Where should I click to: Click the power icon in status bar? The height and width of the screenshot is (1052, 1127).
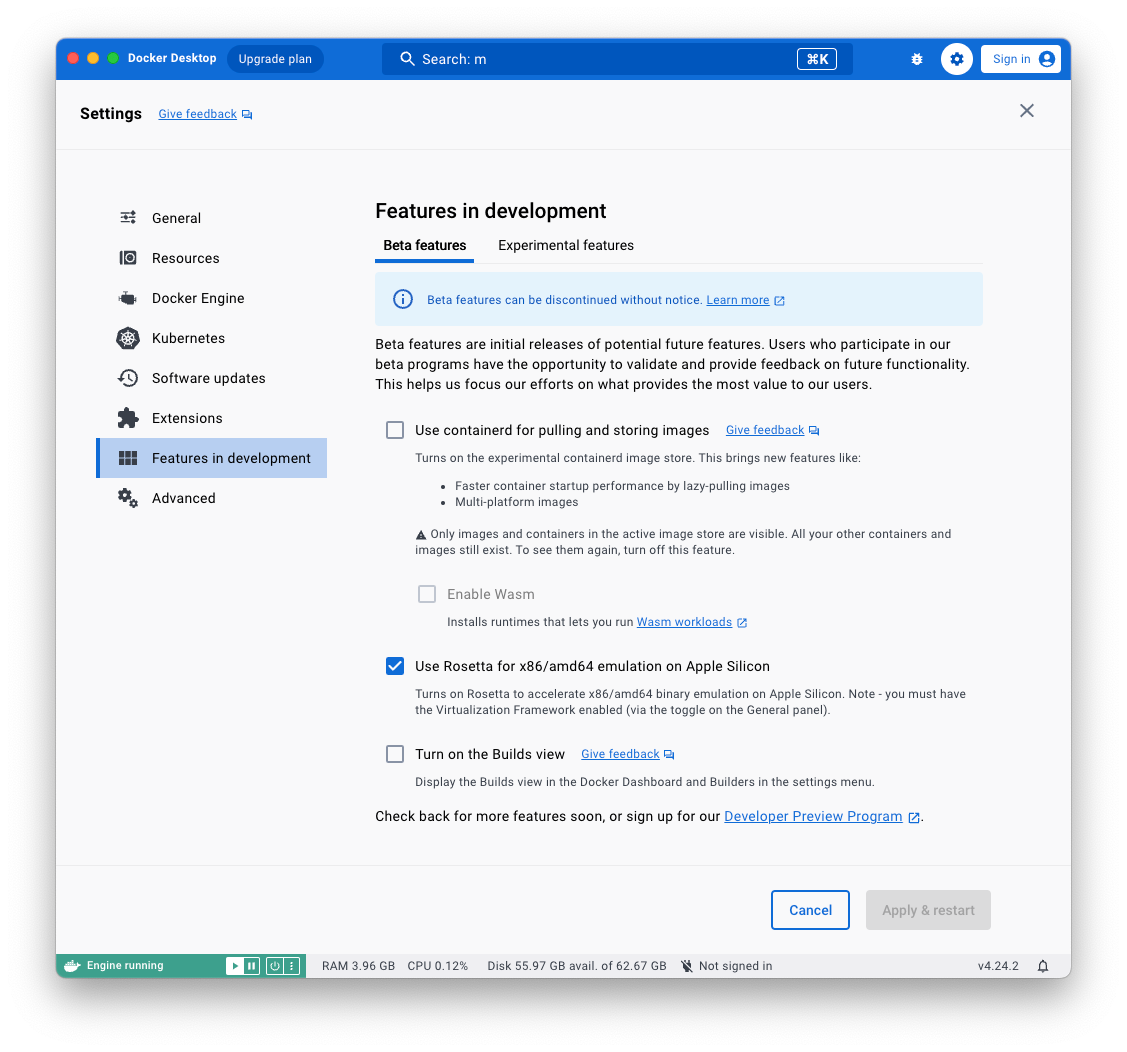point(275,966)
